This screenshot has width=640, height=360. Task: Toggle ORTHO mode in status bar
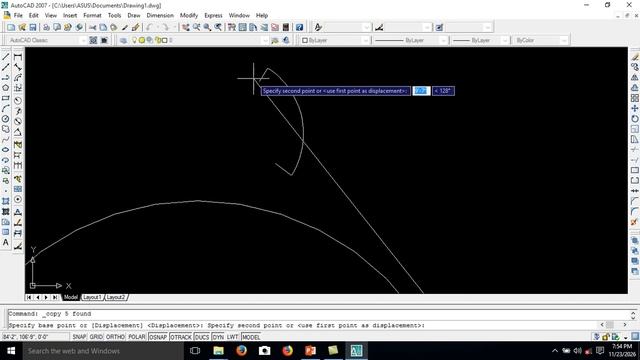point(115,337)
